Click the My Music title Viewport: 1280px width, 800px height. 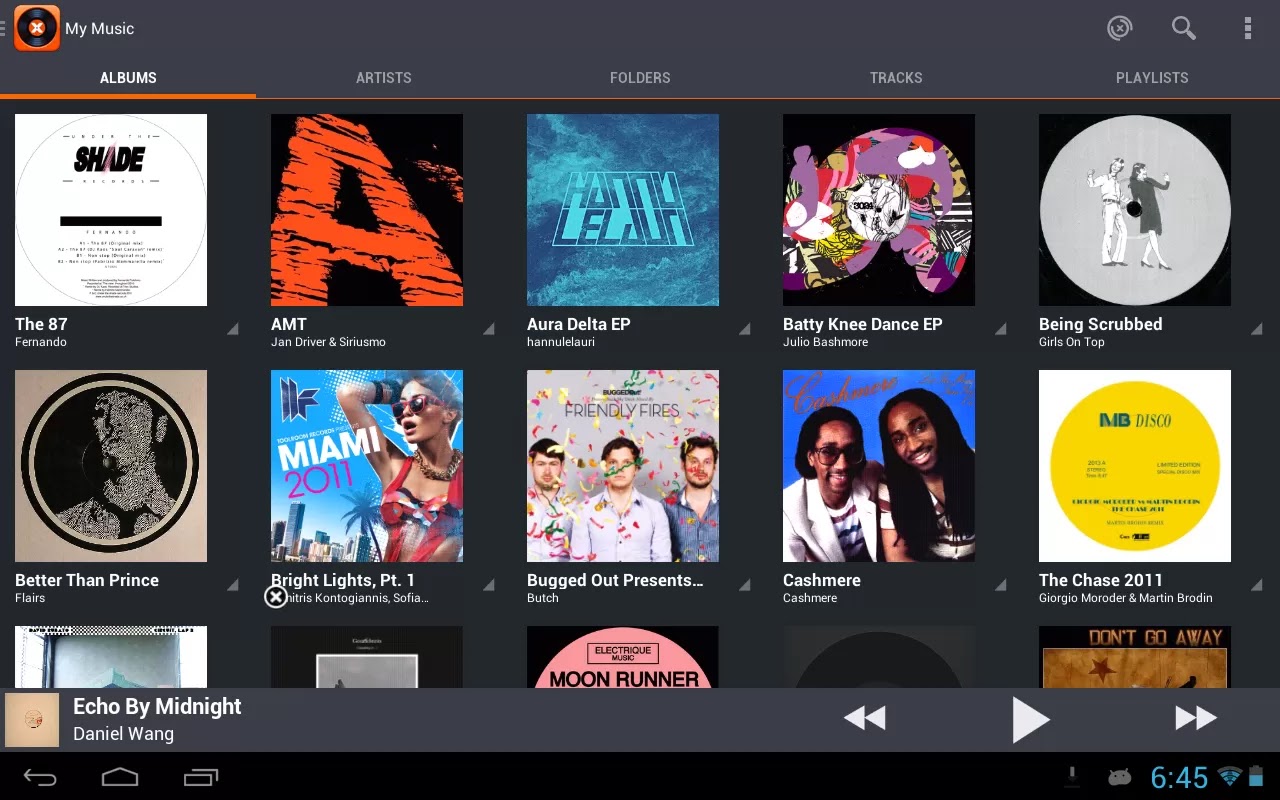point(99,29)
